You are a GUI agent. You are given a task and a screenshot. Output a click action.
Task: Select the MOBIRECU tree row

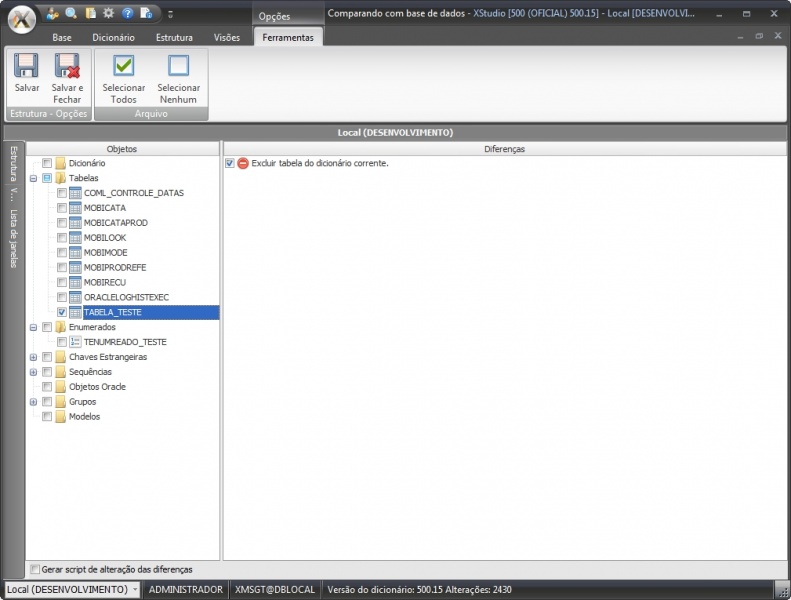point(105,283)
